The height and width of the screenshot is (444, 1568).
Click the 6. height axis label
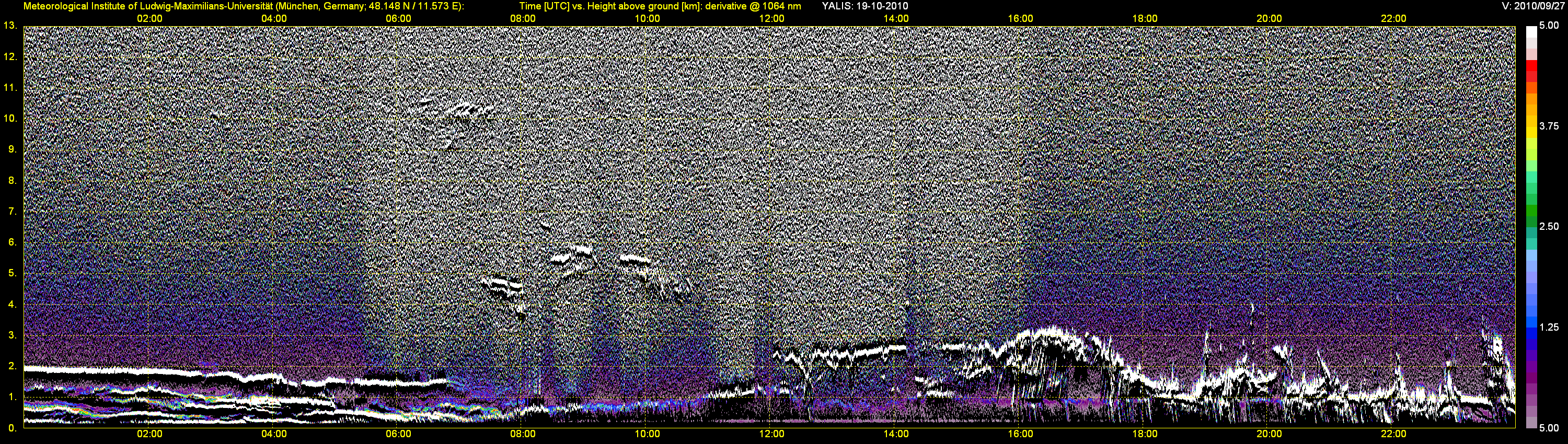pos(13,242)
